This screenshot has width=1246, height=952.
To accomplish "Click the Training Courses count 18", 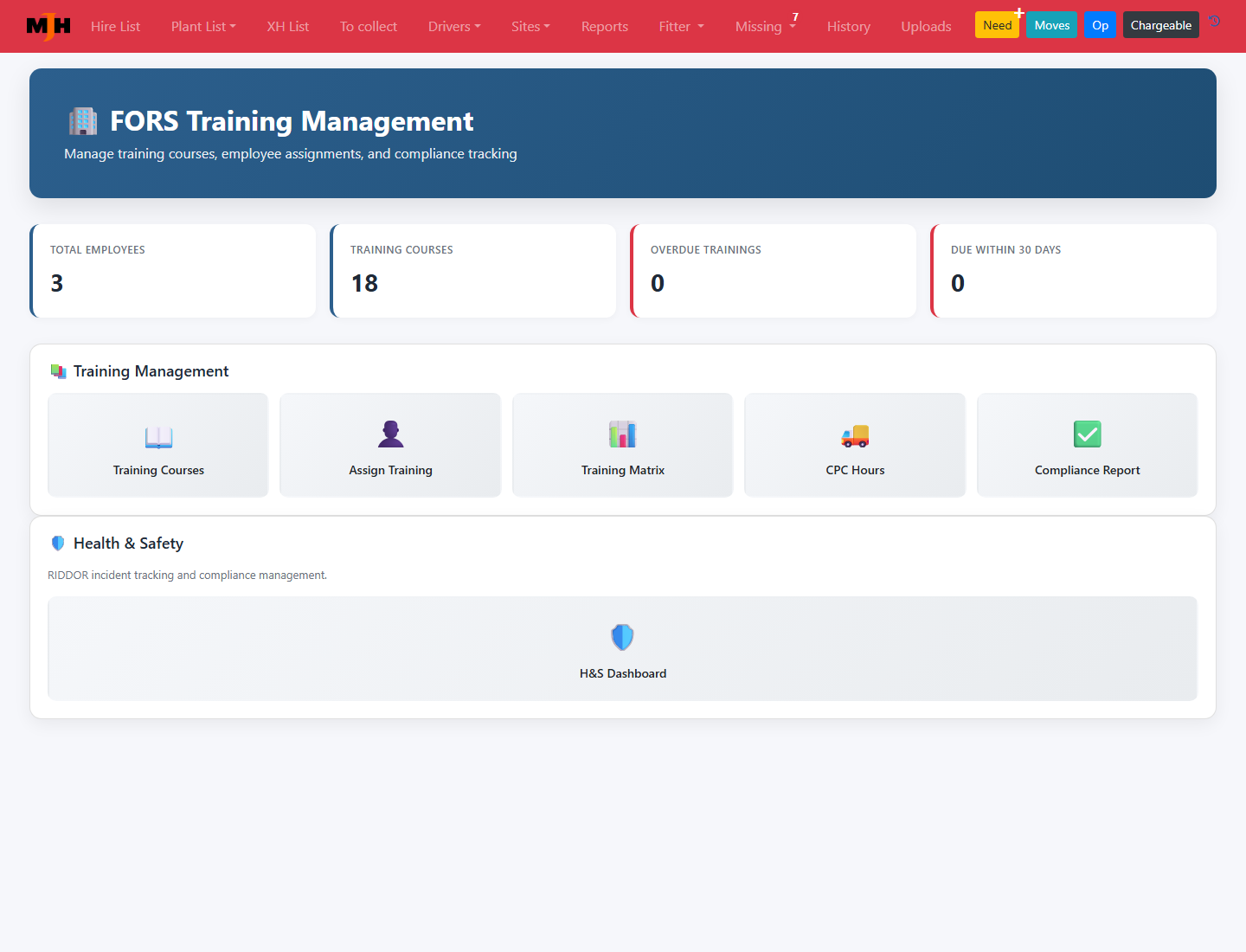I will tap(364, 283).
